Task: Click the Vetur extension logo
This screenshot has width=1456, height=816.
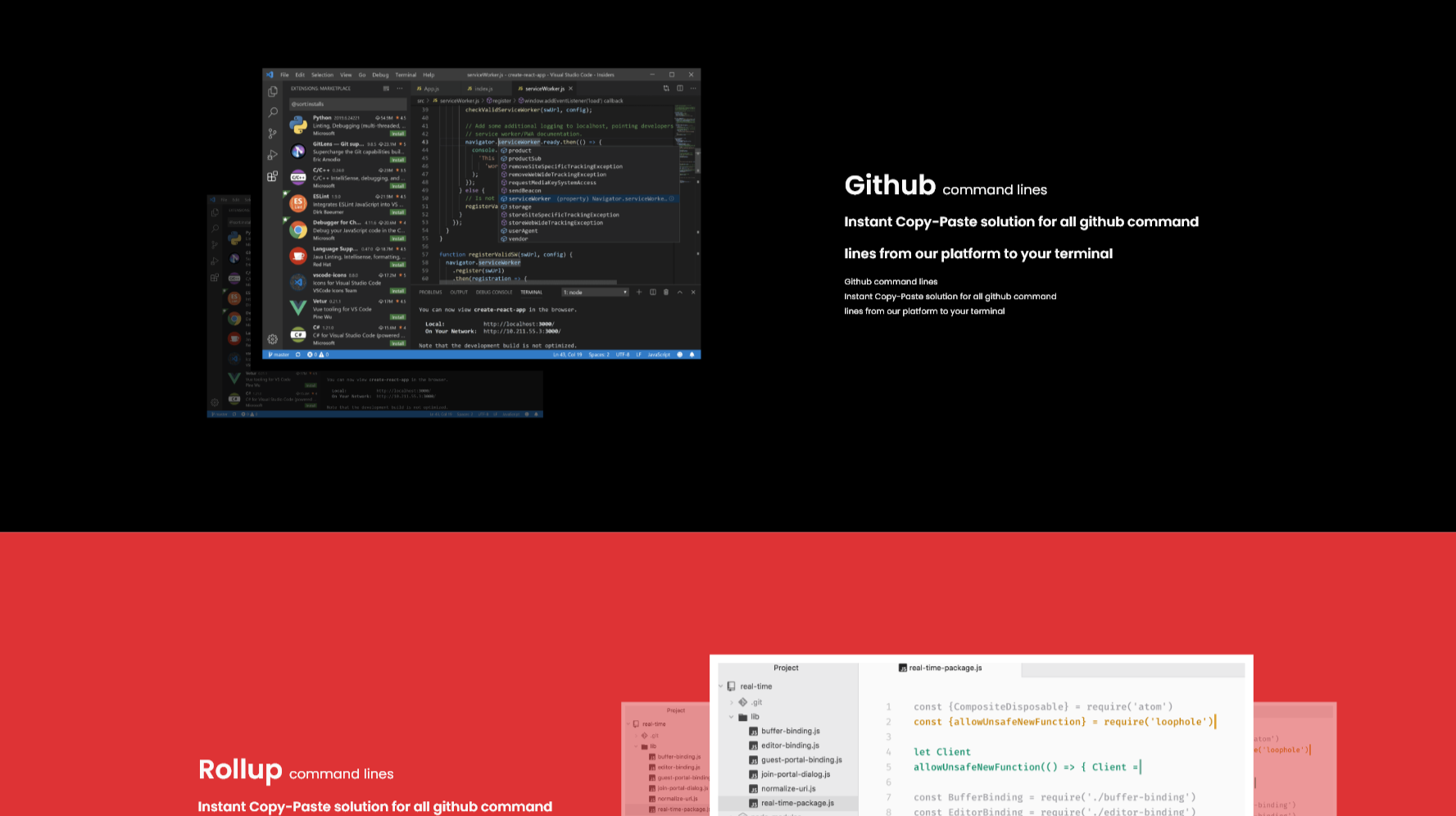Action: [x=298, y=308]
